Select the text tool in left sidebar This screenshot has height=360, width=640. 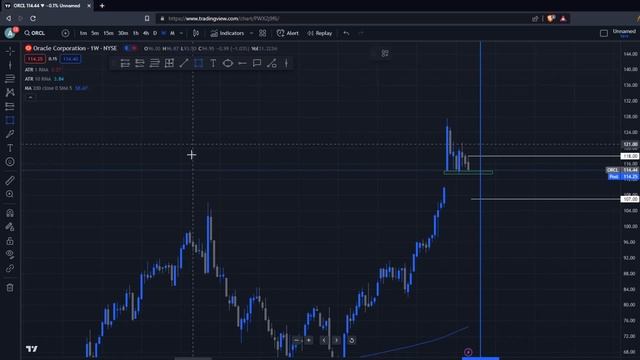tap(10, 148)
